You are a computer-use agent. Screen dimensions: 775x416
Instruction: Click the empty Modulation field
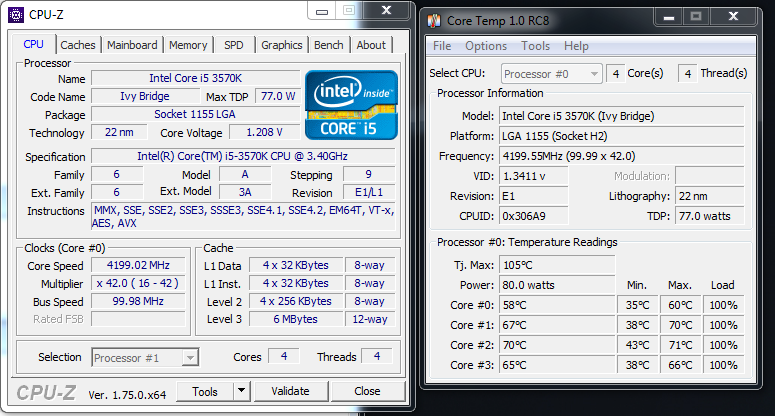pos(710,176)
